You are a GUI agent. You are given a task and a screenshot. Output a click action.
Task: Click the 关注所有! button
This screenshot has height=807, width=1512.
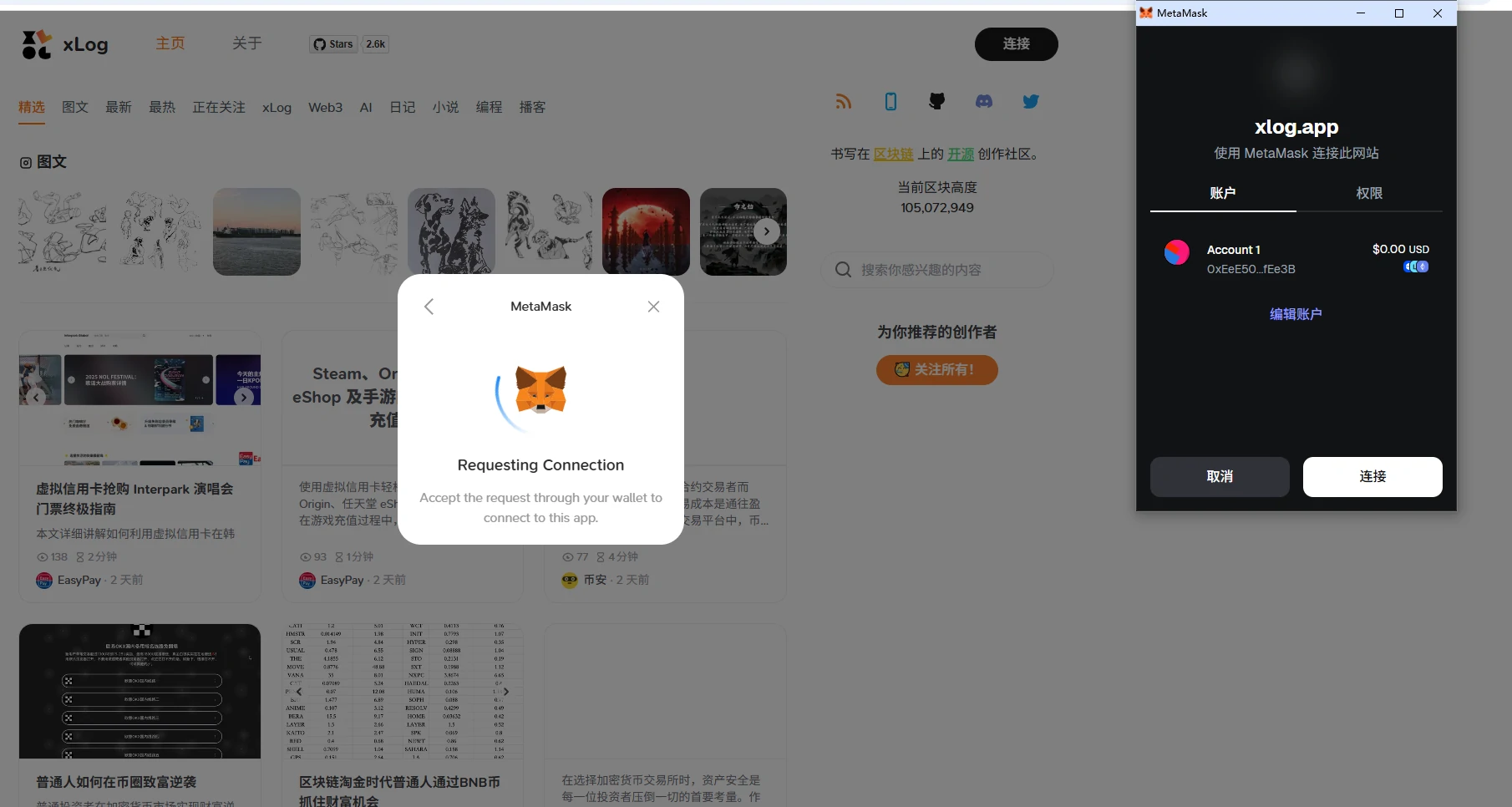pyautogui.click(x=937, y=370)
